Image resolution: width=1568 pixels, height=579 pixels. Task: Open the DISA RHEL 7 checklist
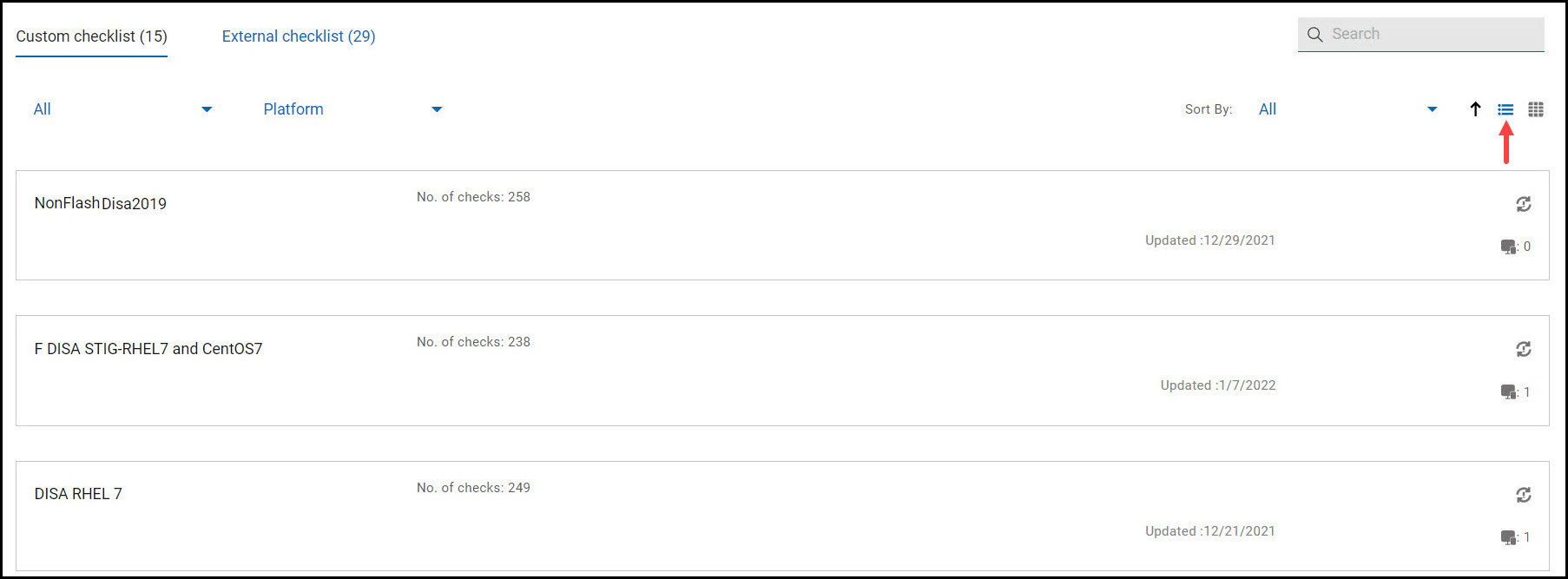click(78, 493)
